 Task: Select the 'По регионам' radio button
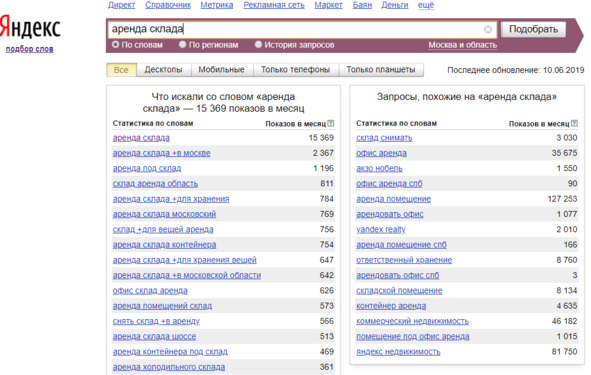pos(182,44)
